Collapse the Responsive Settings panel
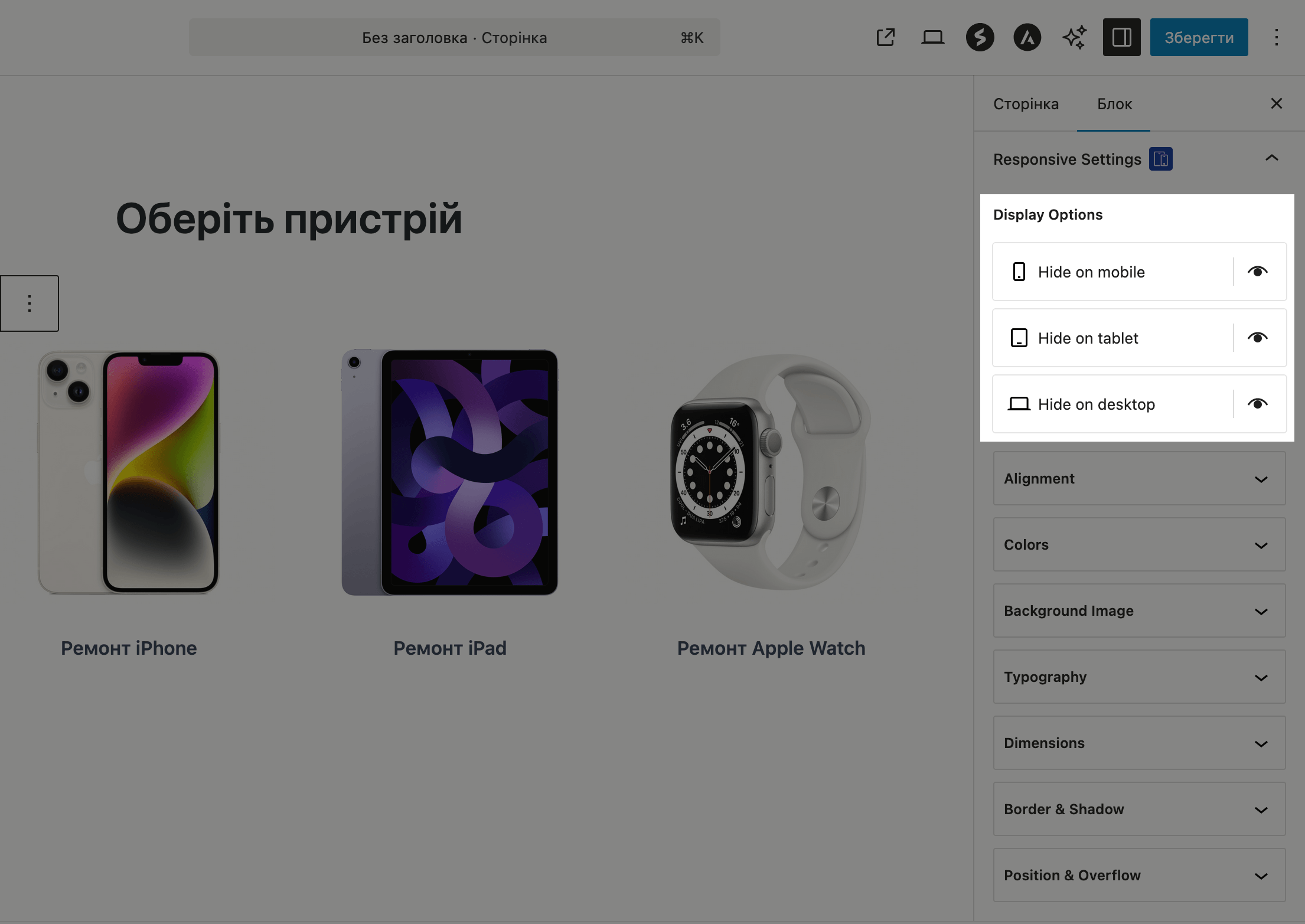The image size is (1305, 924). [x=1272, y=158]
